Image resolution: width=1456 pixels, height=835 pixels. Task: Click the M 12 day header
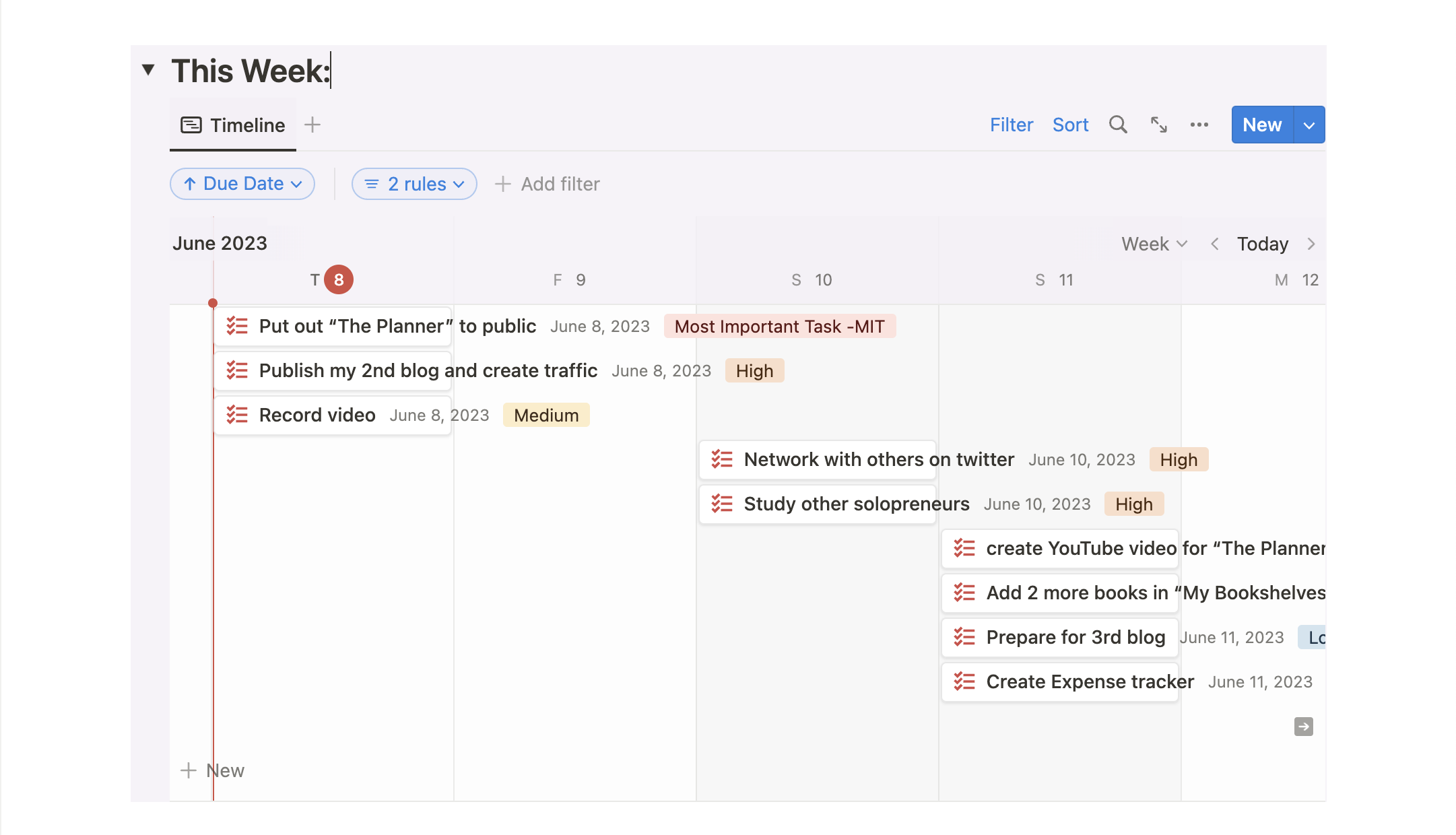point(1296,279)
